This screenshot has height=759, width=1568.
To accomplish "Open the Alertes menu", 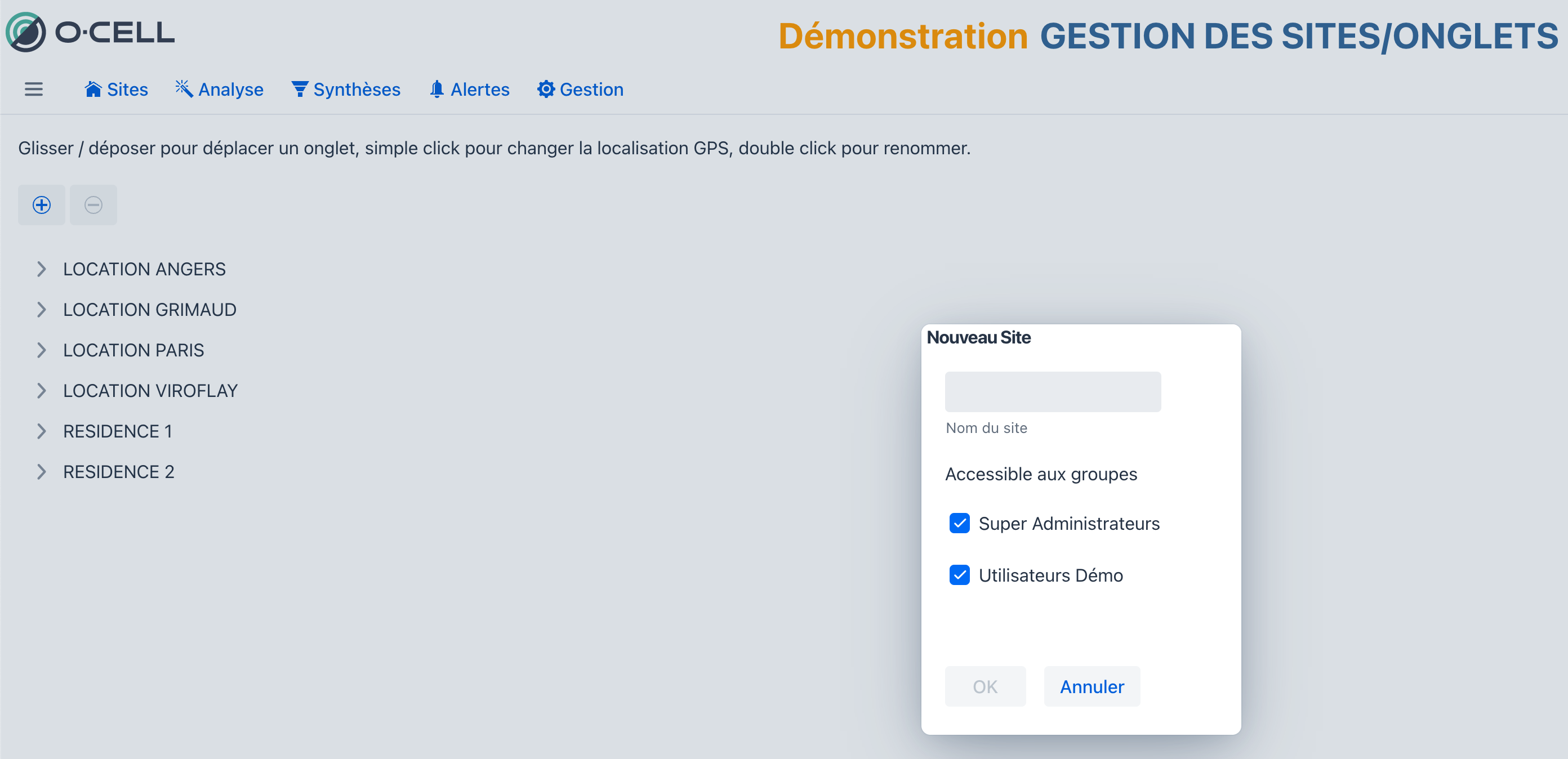I will point(469,90).
